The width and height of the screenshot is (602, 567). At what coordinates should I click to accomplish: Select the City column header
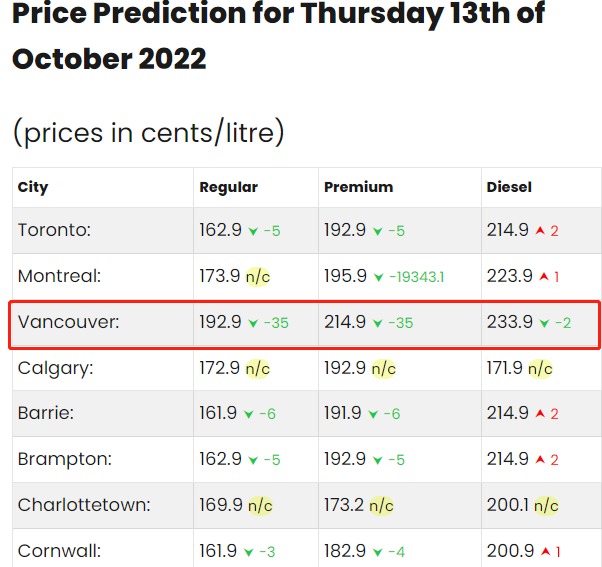pyautogui.click(x=33, y=187)
